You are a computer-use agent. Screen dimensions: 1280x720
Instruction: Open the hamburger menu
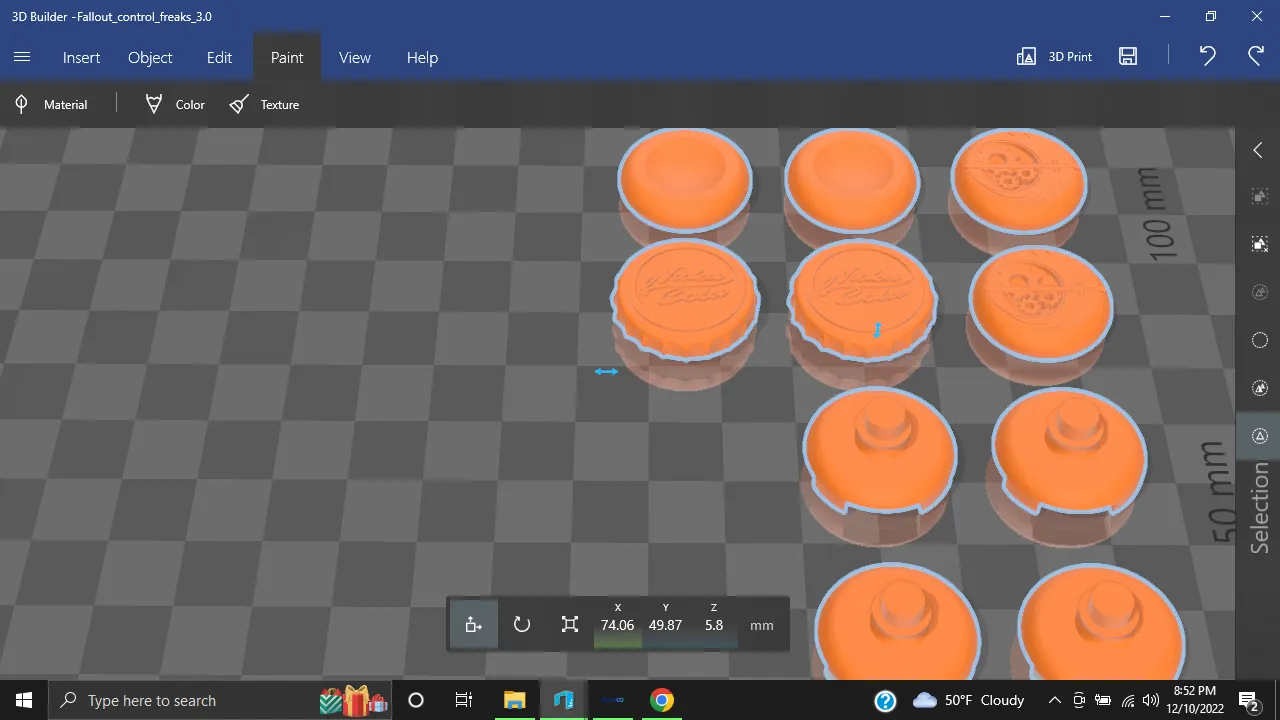click(x=22, y=57)
